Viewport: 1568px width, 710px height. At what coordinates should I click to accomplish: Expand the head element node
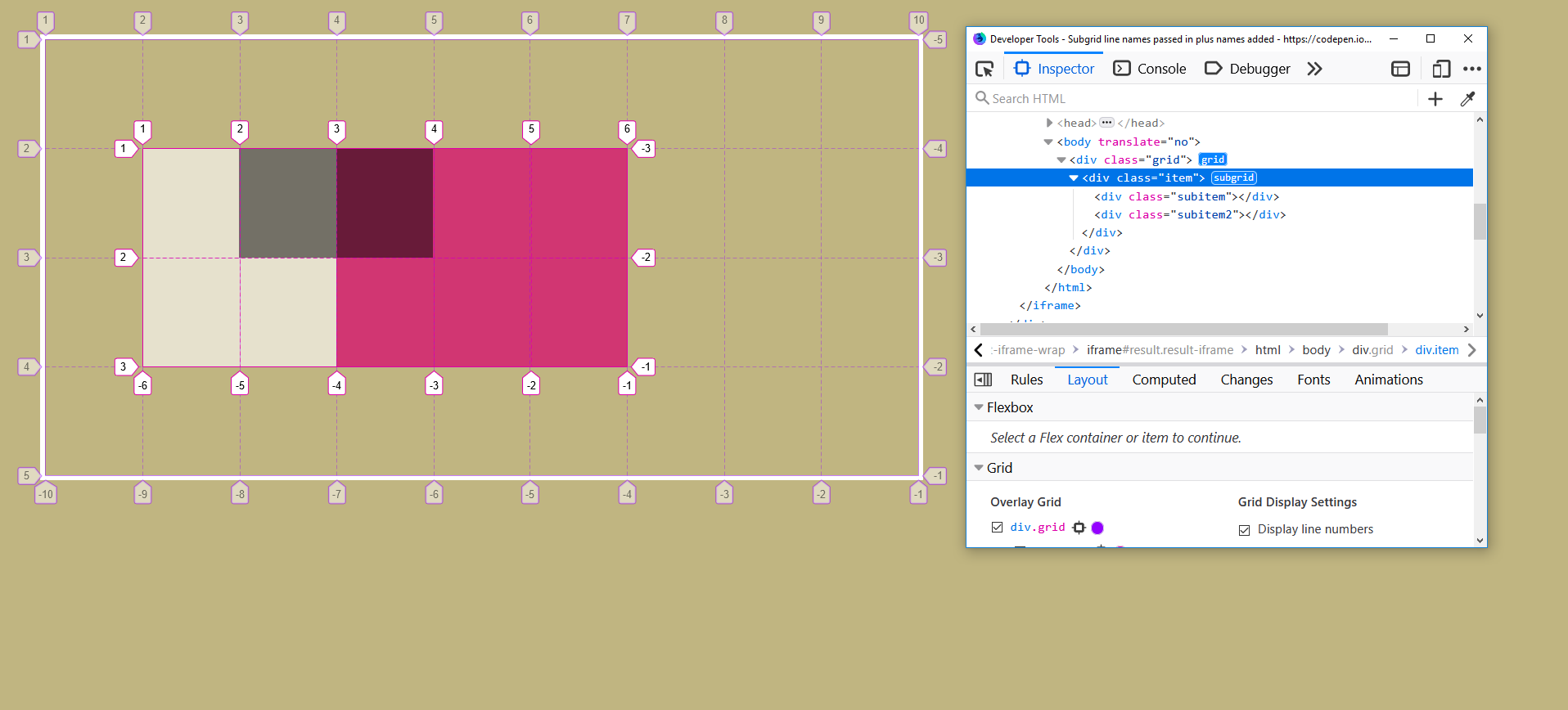point(1049,123)
